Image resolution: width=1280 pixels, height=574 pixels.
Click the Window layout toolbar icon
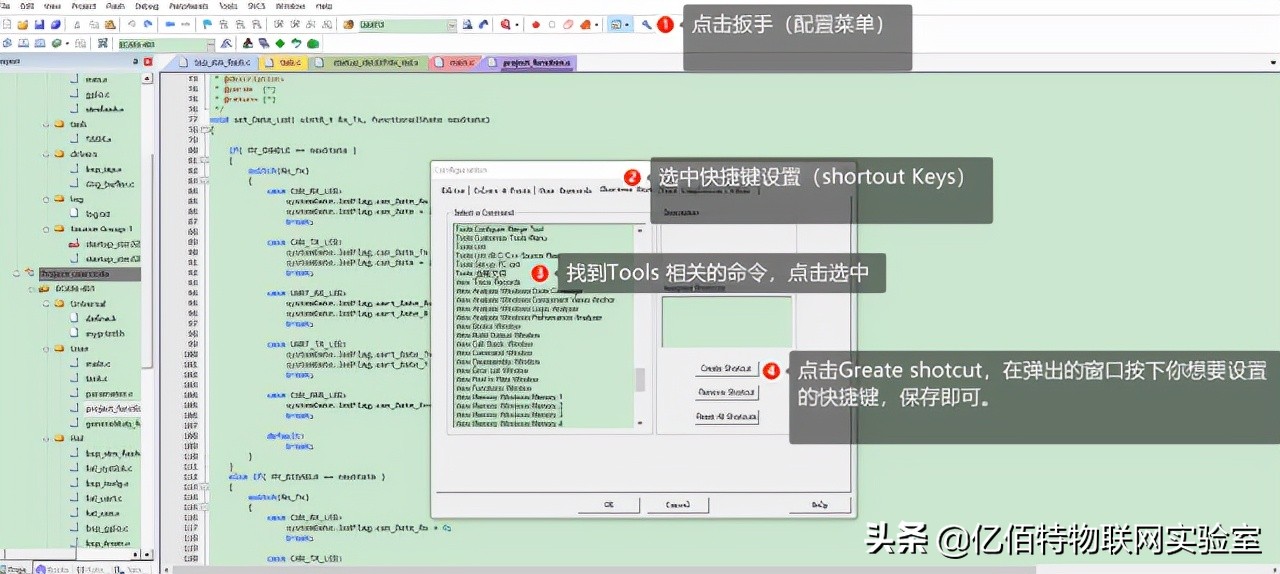pyautogui.click(x=616, y=24)
